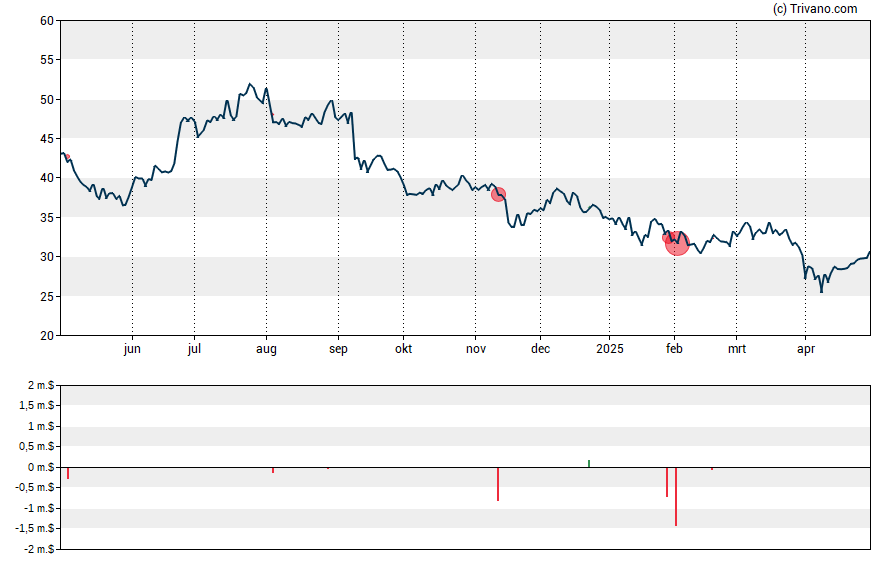
Task: Click the red bubble marker in November
Action: click(498, 195)
